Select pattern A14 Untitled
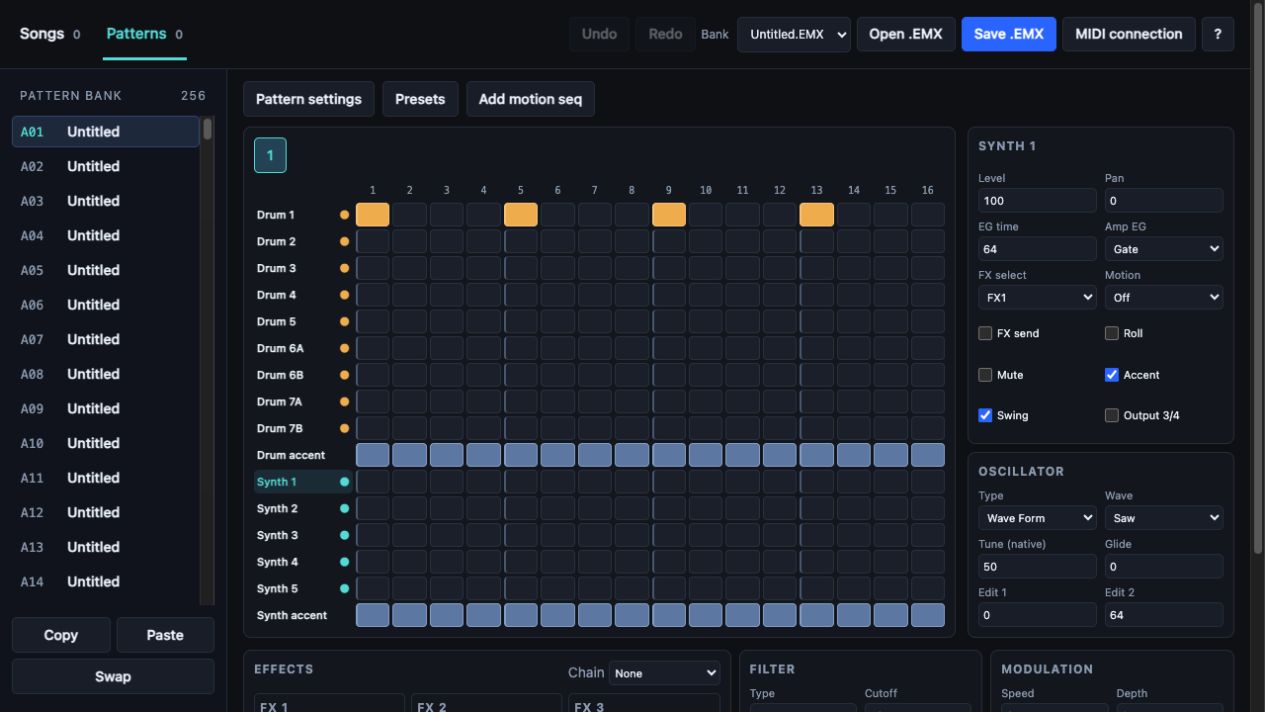Viewport: 1265px width, 712px height. [x=106, y=581]
